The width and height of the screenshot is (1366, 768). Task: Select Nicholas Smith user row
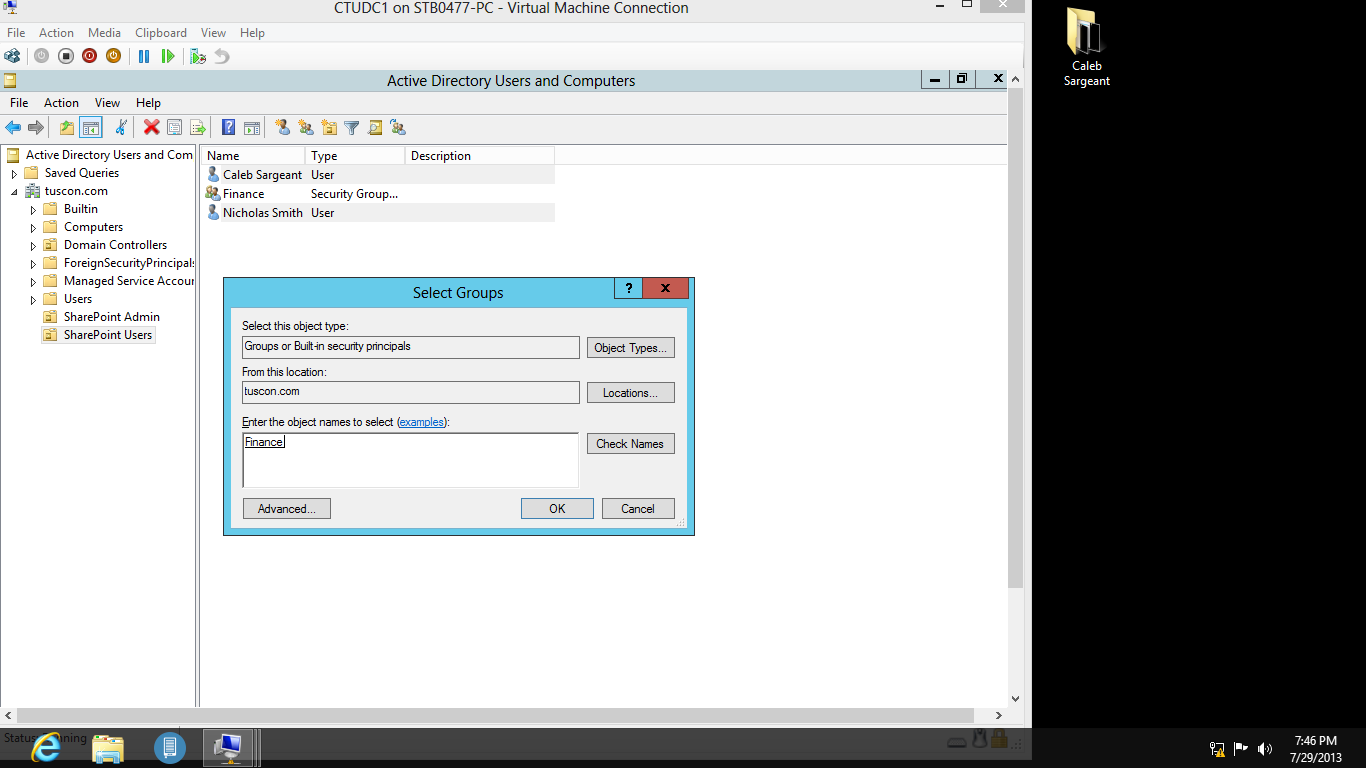click(379, 213)
